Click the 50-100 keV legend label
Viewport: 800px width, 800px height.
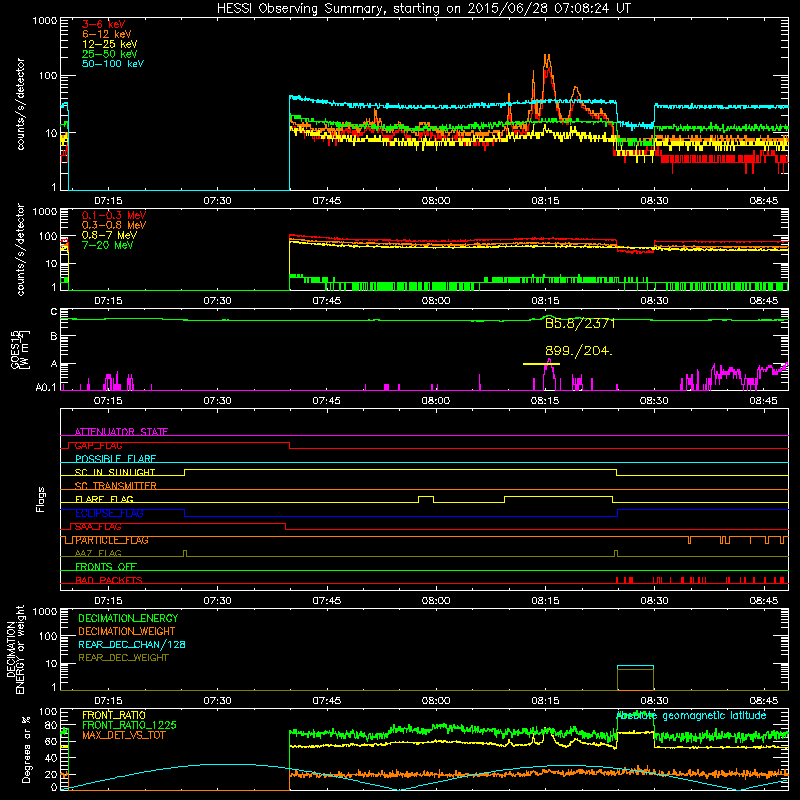click(113, 64)
